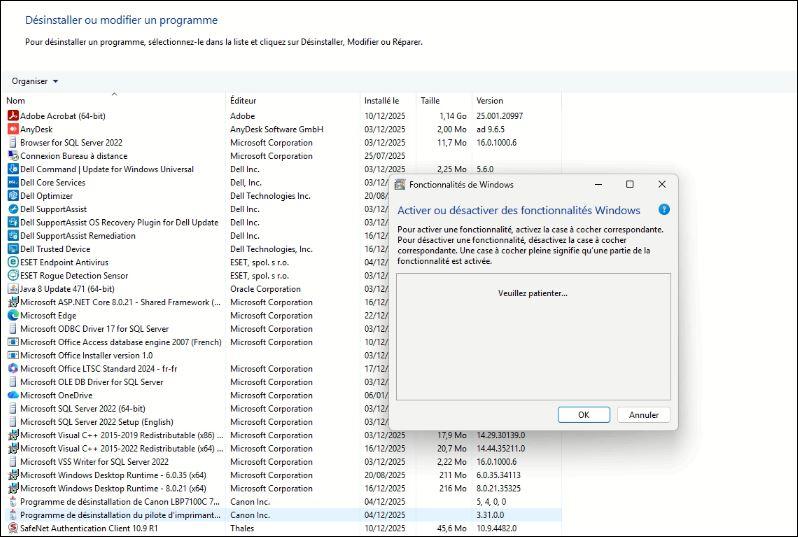Click the Microsoft OneDrive cloud icon

[13, 395]
